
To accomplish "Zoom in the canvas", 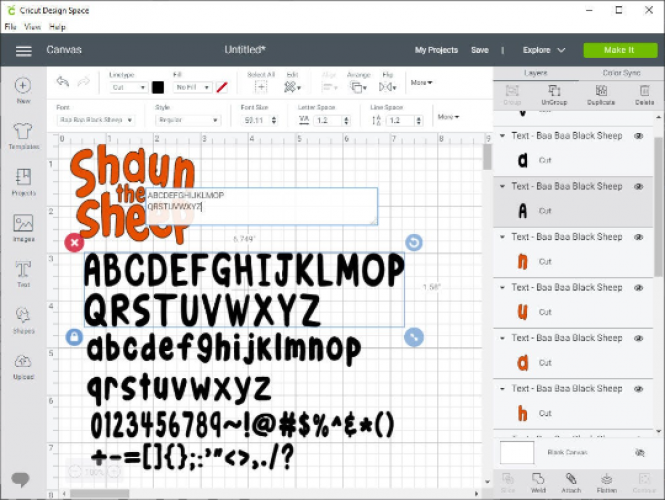I will pyautogui.click(x=114, y=471).
